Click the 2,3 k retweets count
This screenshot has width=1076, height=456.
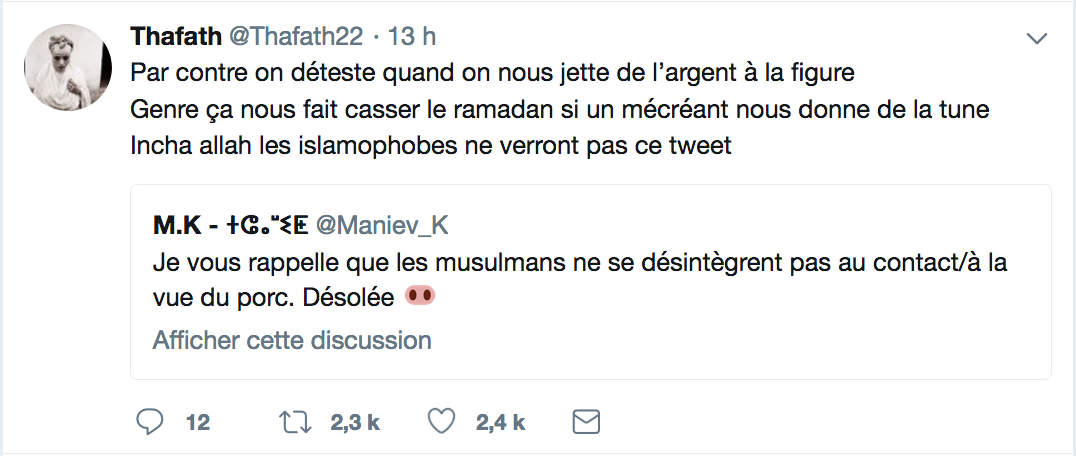[x=355, y=422]
